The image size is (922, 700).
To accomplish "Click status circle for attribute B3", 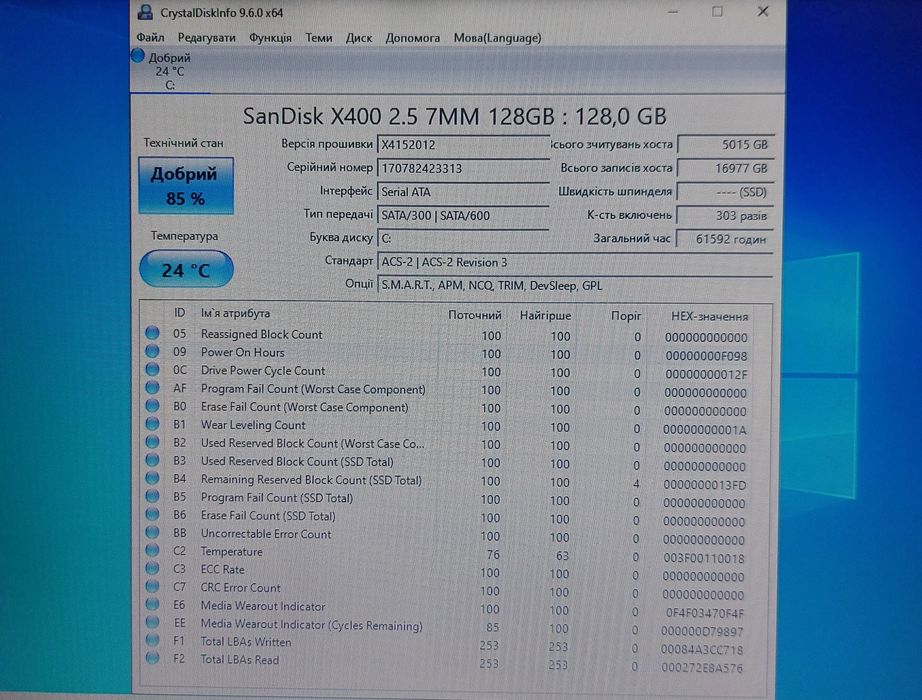I will [152, 460].
